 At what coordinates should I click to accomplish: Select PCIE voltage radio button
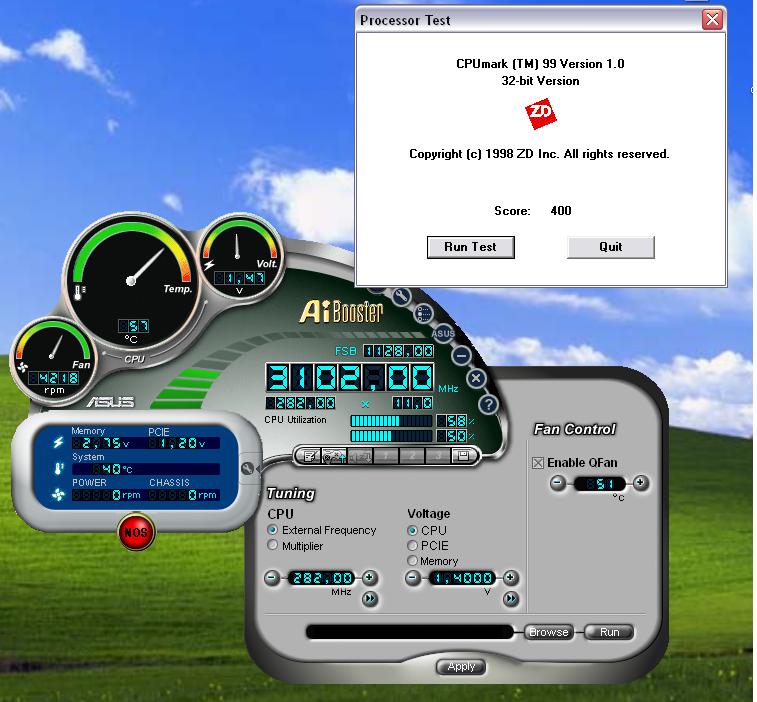tap(412, 546)
